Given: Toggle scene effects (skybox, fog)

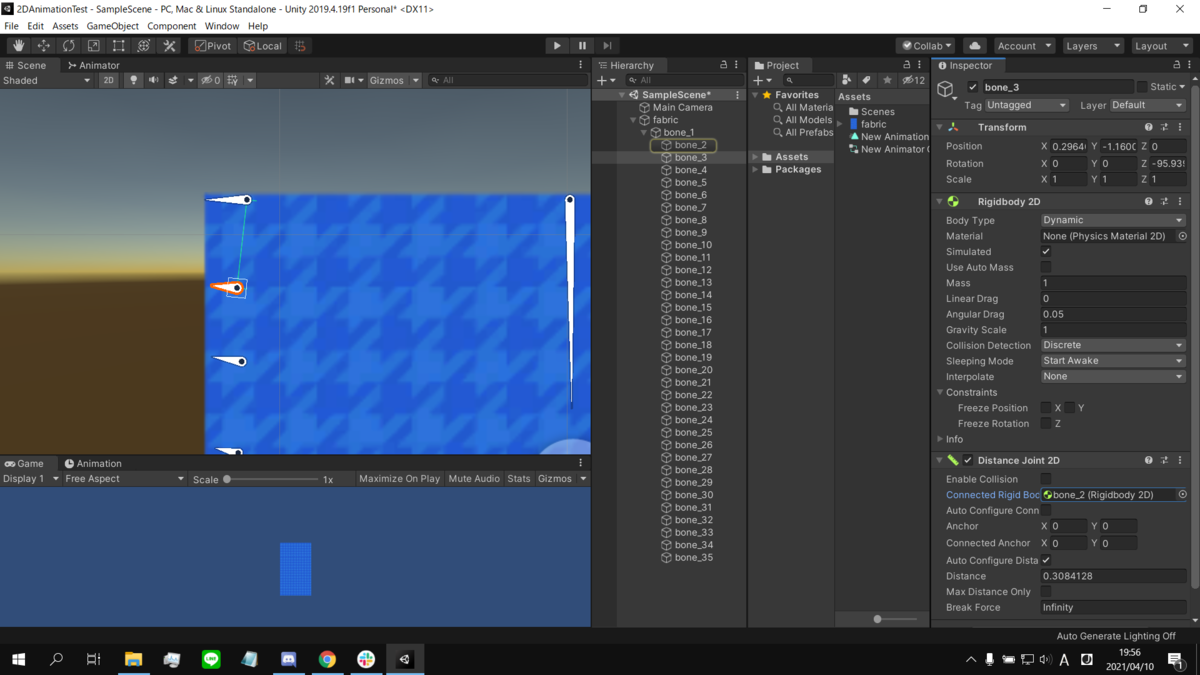Looking at the screenshot, I should coord(173,80).
